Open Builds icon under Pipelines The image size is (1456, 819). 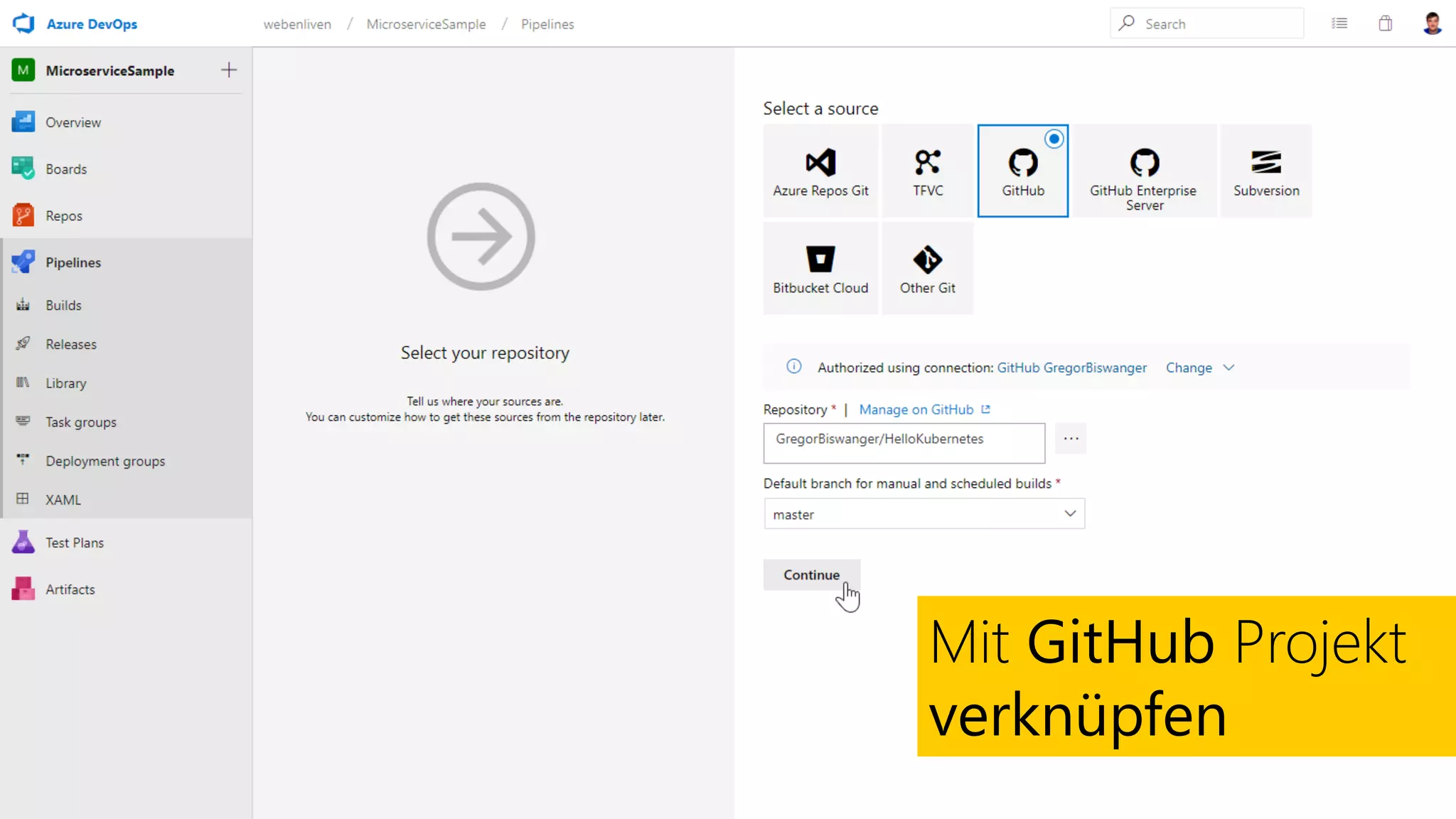[x=23, y=305]
